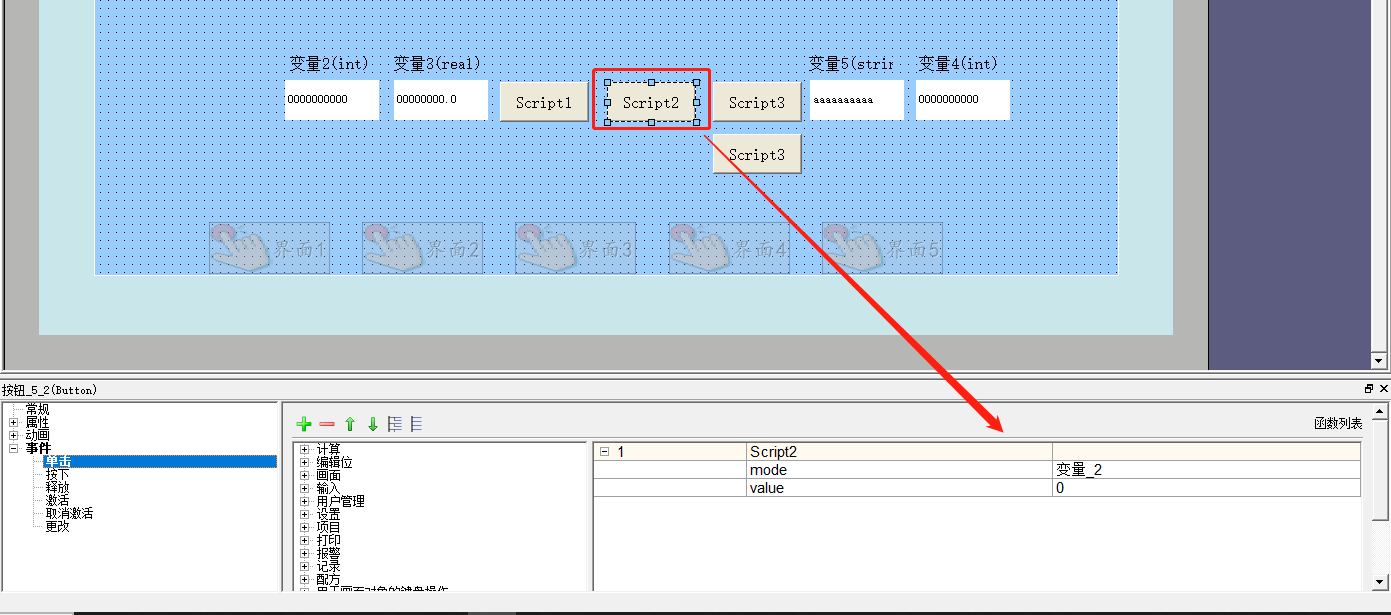Move the function down with the green down arrow
The height and width of the screenshot is (615, 1391).
[373, 424]
